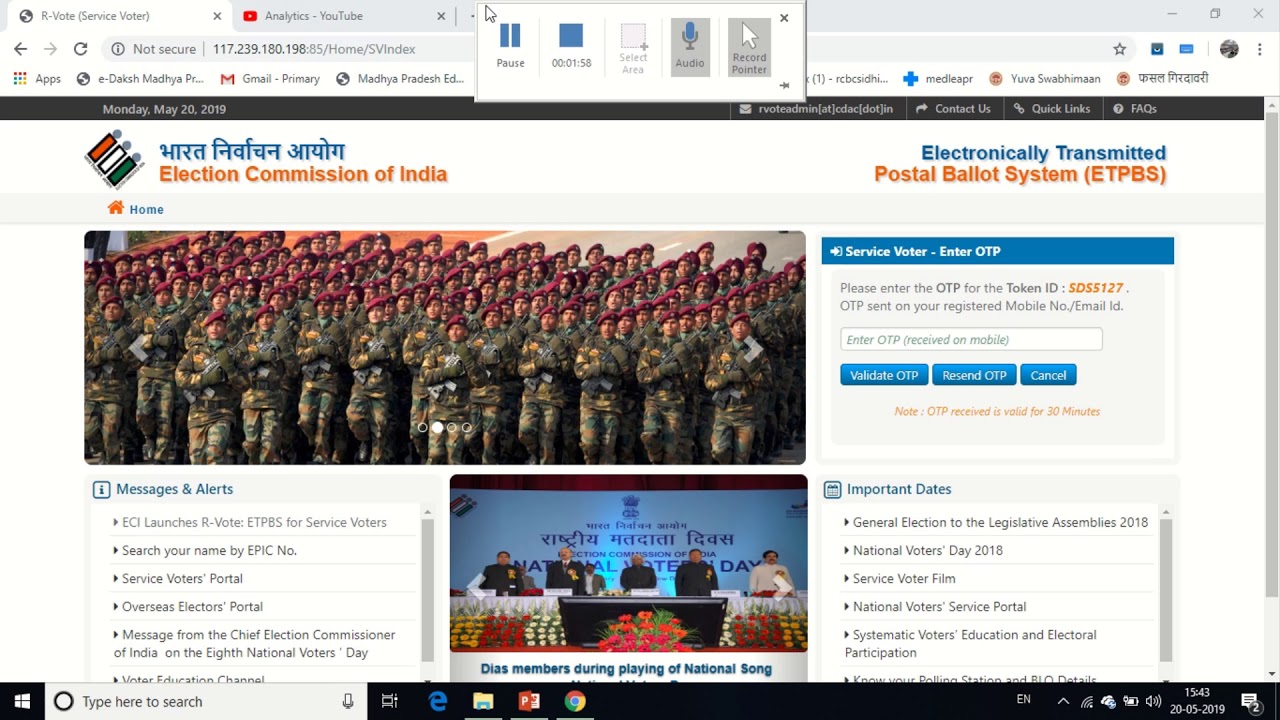This screenshot has width=1280, height=720.
Task: Reload the page with the refresh icon
Action: pyautogui.click(x=81, y=49)
